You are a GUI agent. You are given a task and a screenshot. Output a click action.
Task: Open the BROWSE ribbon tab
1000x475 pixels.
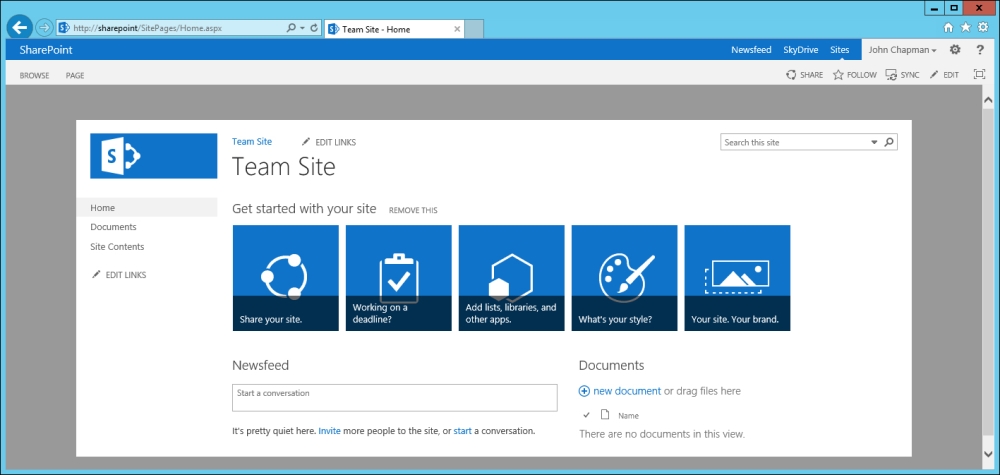click(34, 75)
